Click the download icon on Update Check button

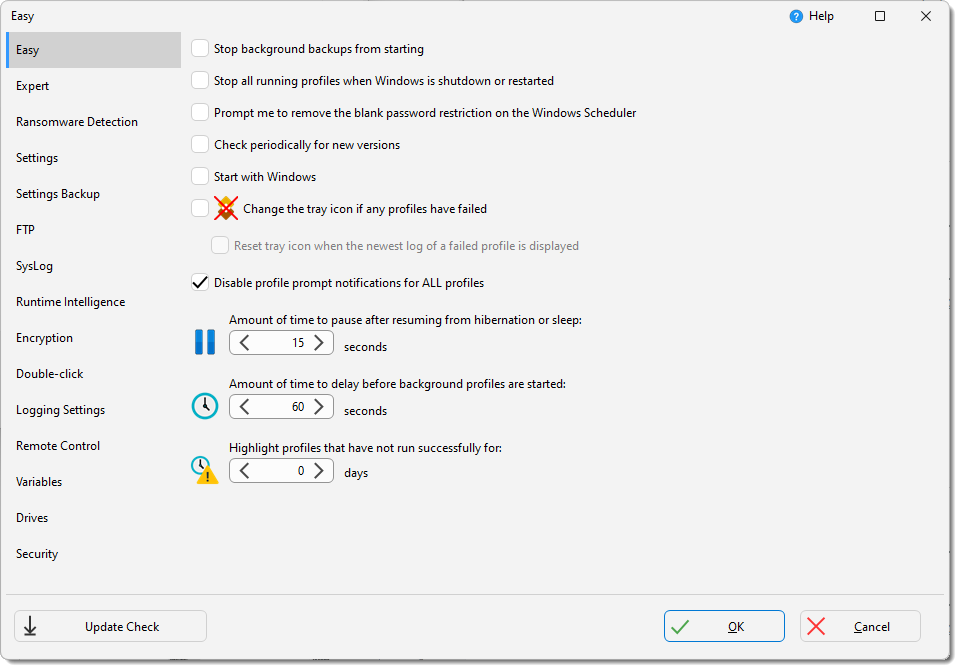(x=31, y=625)
